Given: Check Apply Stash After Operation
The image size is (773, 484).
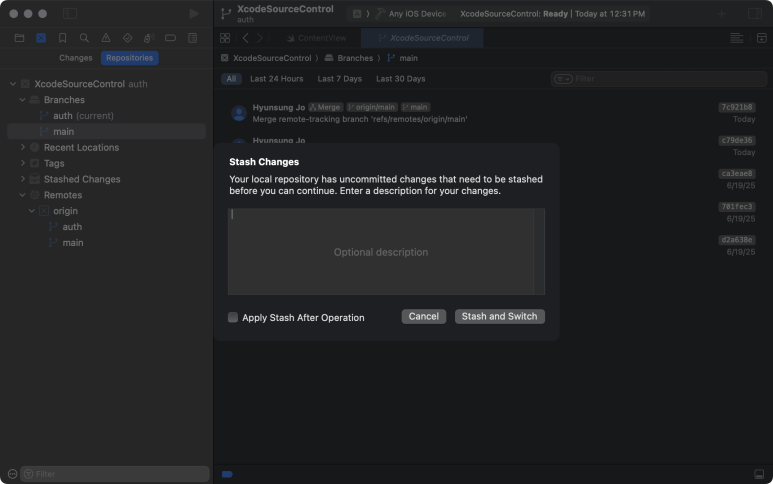Looking at the screenshot, I should (233, 317).
